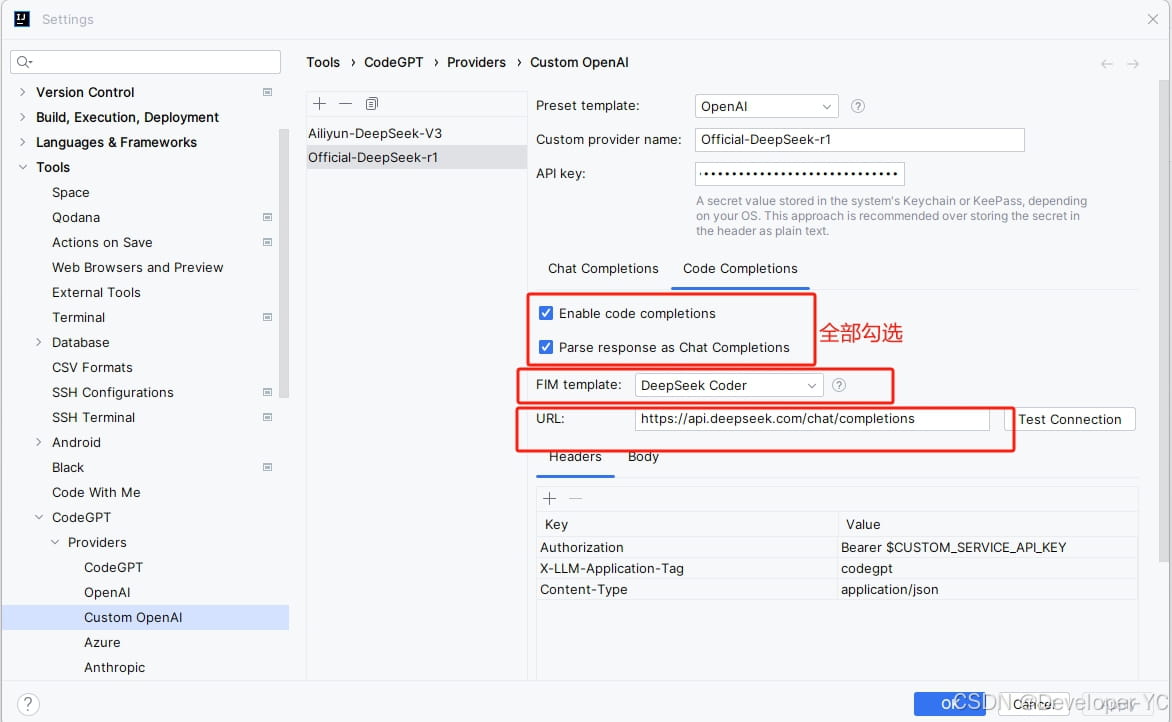
Task: Open the Body tab
Action: tap(643, 457)
